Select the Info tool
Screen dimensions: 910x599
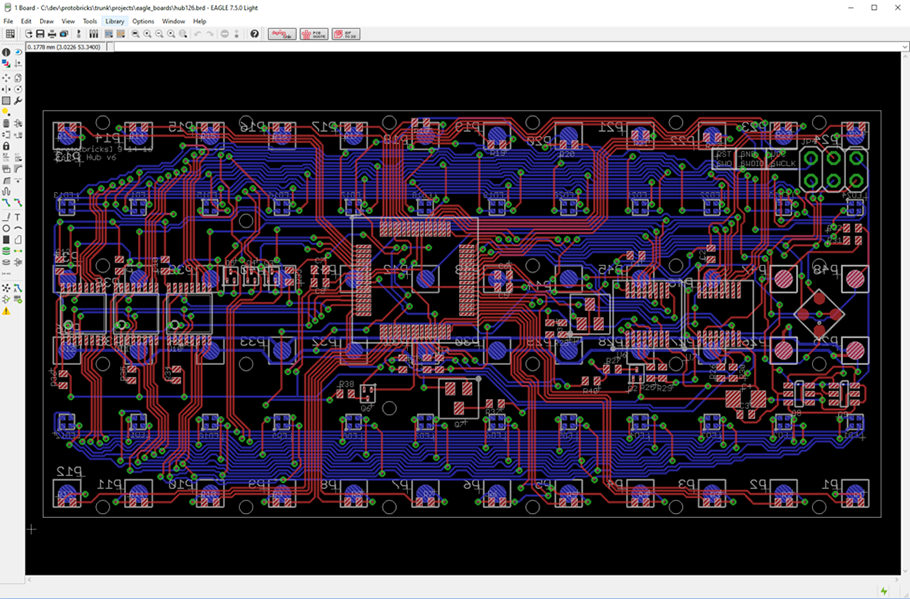click(6, 52)
